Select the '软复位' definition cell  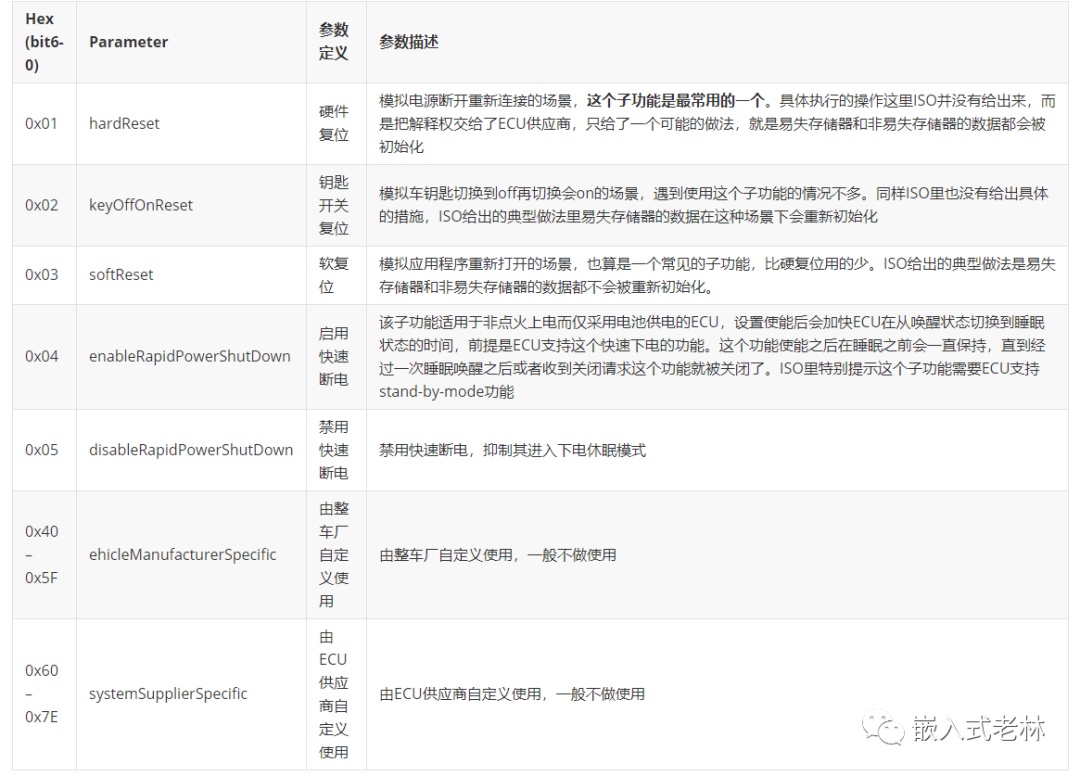coord(336,275)
